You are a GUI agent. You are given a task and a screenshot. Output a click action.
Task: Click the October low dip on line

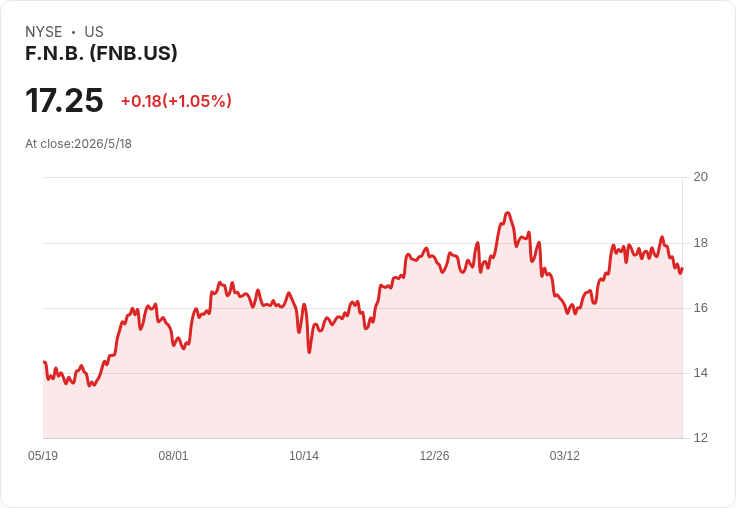[x=309, y=352]
